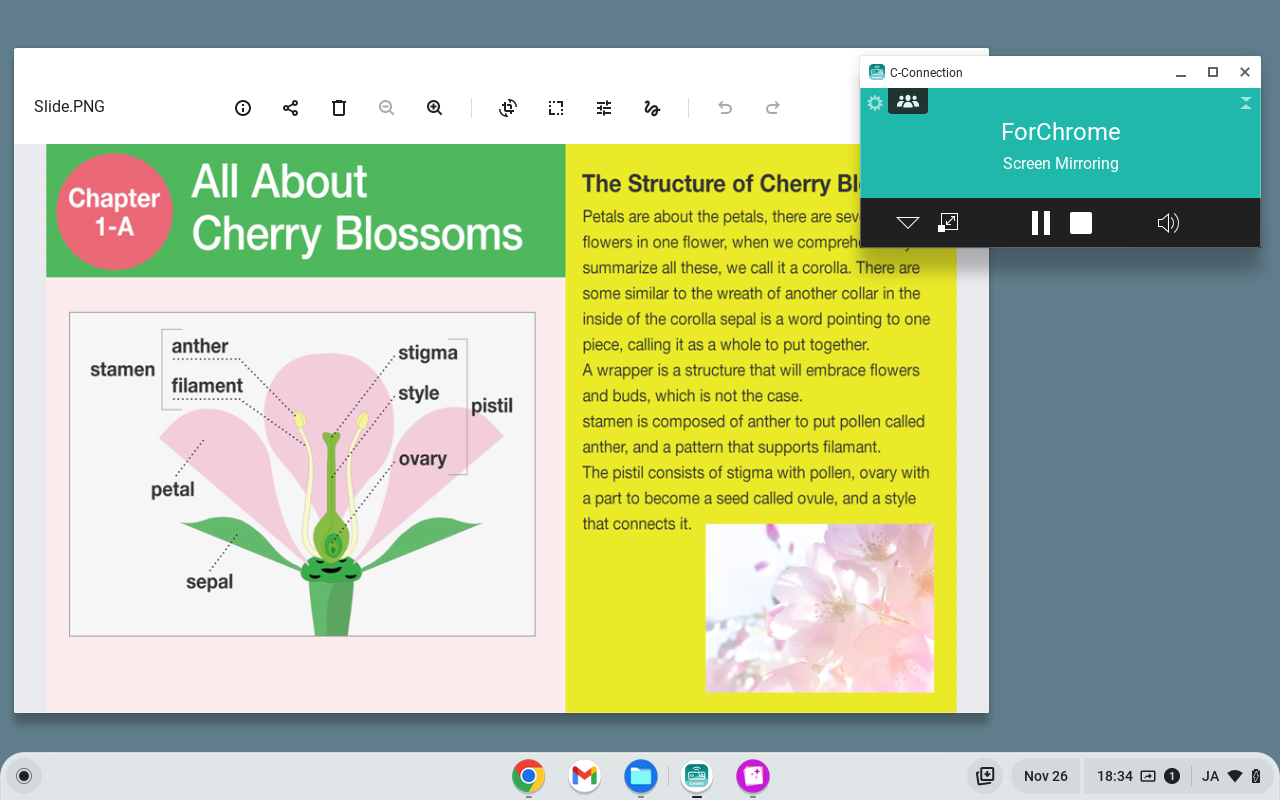The height and width of the screenshot is (800, 1280).
Task: Open the ChromeOS launcher button
Action: click(24, 776)
